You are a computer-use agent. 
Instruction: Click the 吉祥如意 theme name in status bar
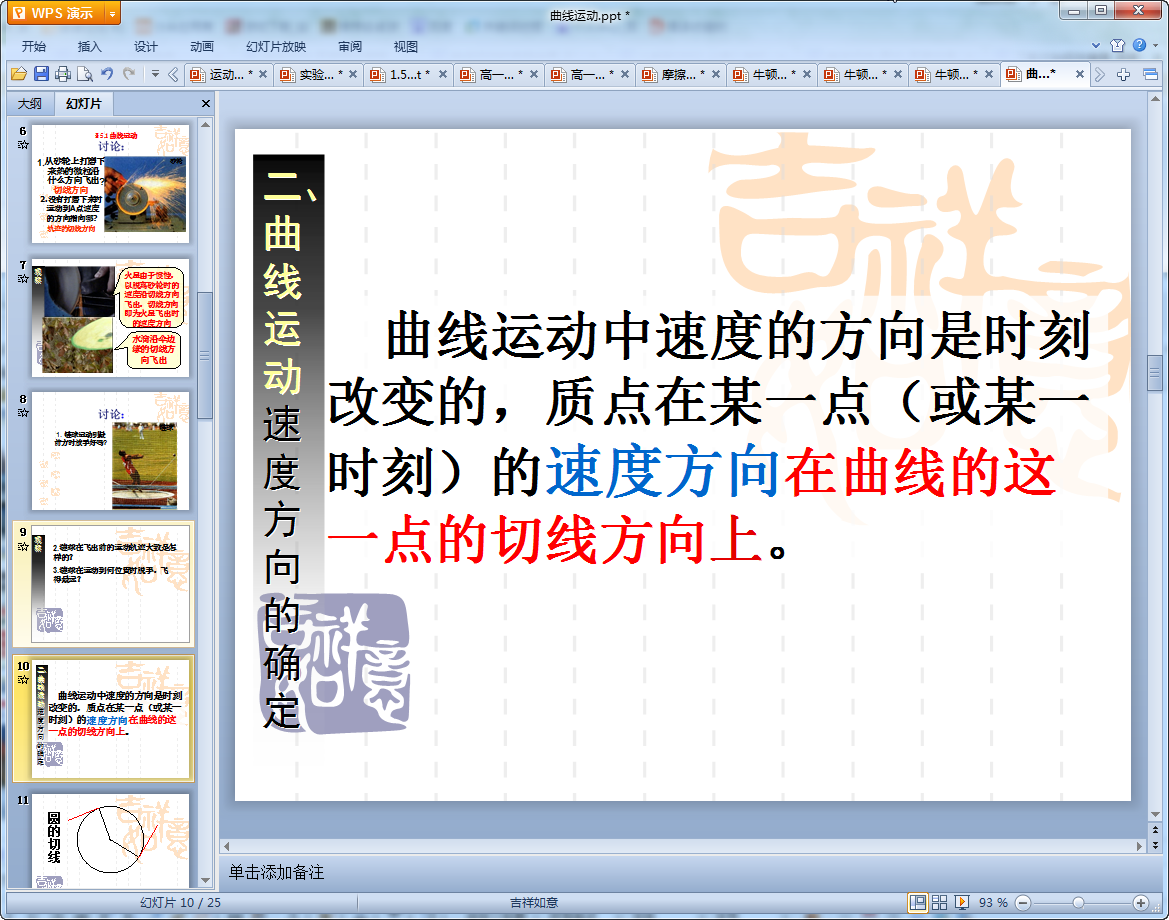click(535, 903)
